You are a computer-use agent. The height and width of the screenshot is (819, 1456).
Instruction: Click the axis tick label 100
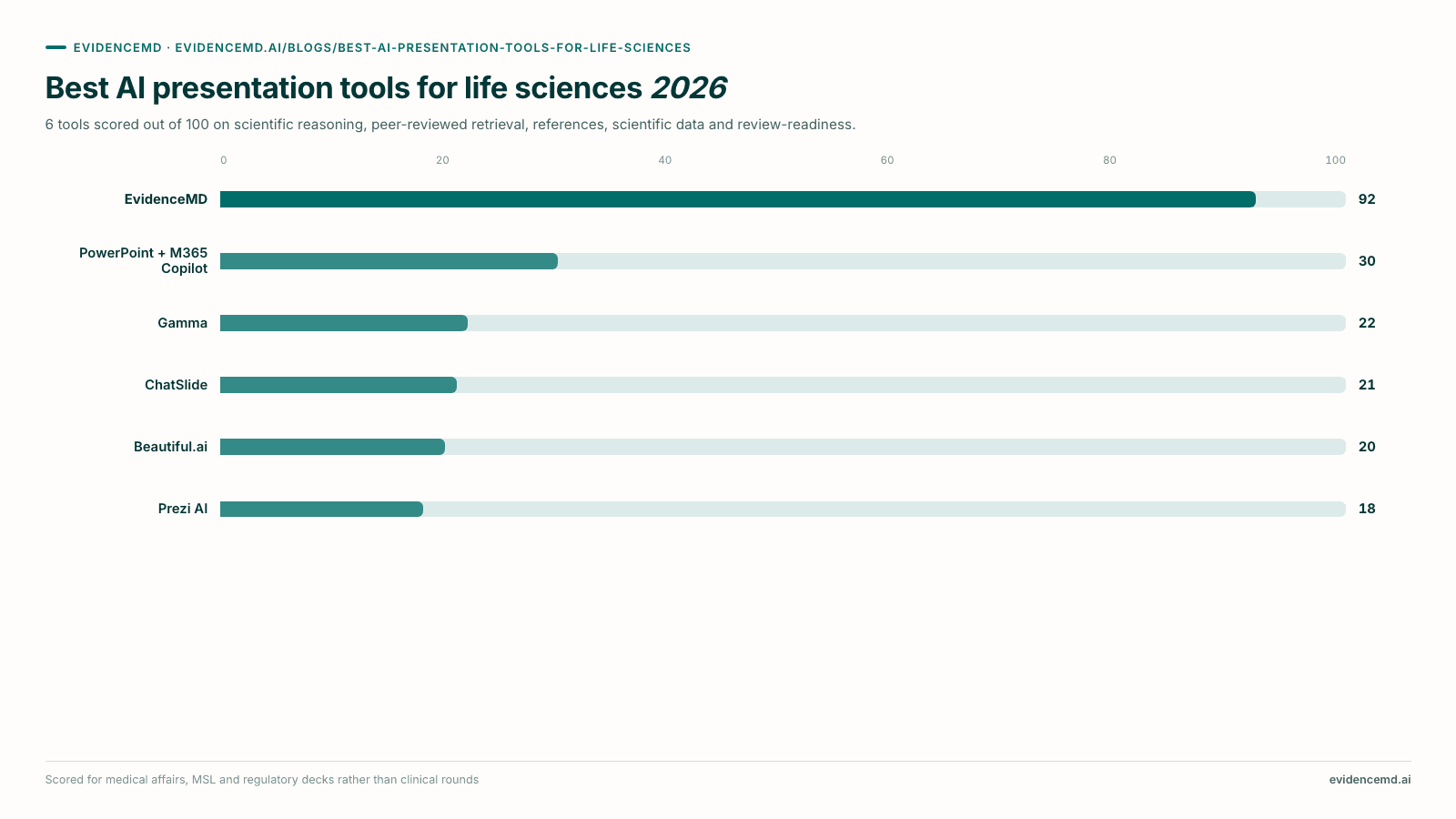1335,160
